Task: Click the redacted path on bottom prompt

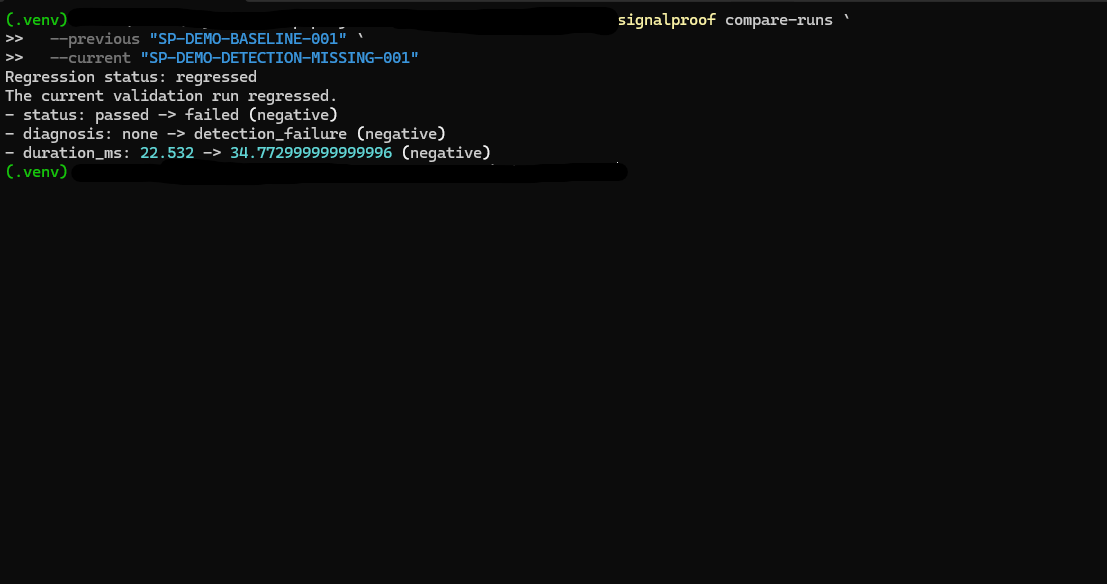Action: (349, 172)
